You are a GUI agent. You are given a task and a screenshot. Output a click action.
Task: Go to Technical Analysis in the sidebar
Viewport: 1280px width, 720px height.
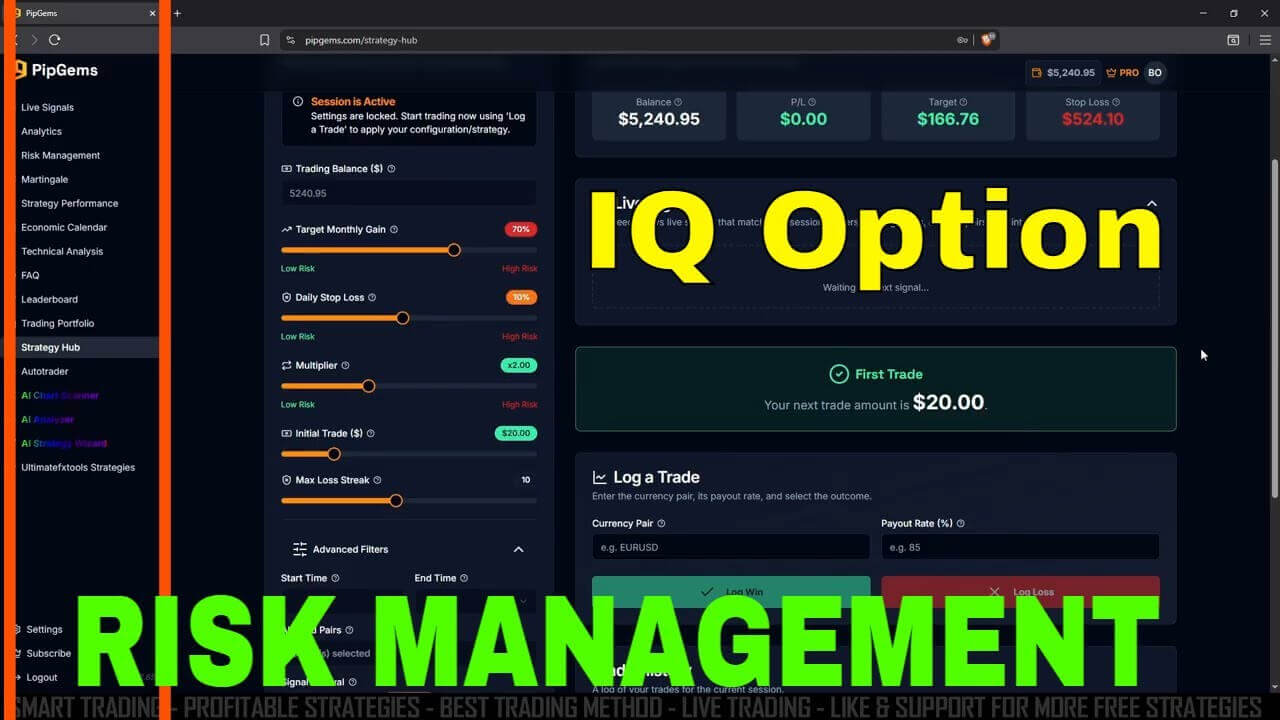coord(62,251)
